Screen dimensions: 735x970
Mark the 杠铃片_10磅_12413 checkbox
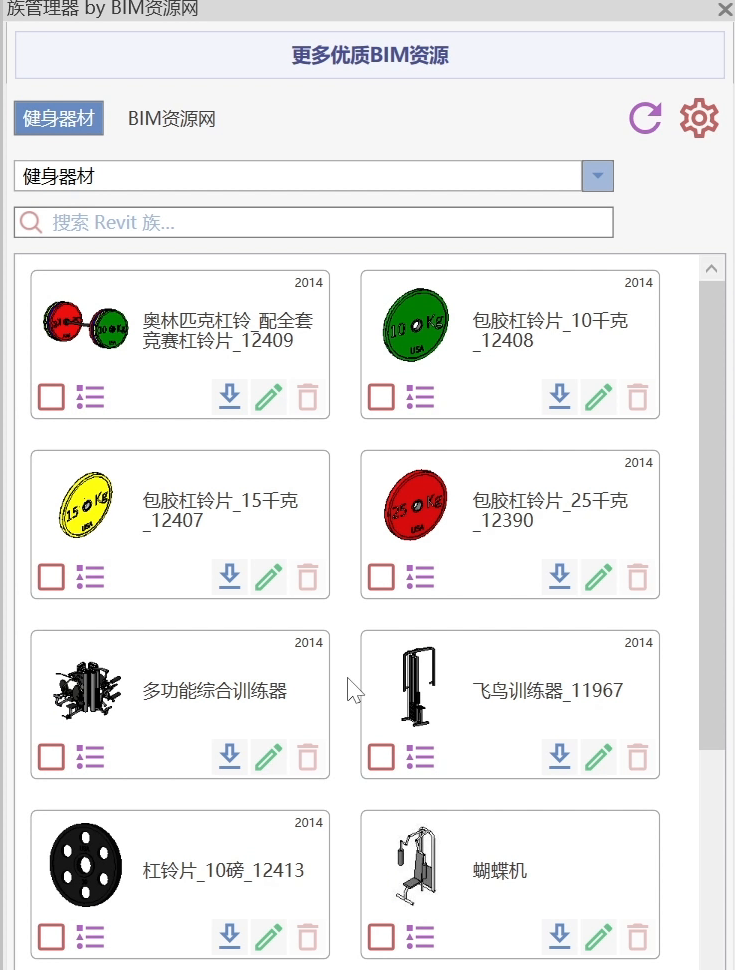click(x=51, y=937)
